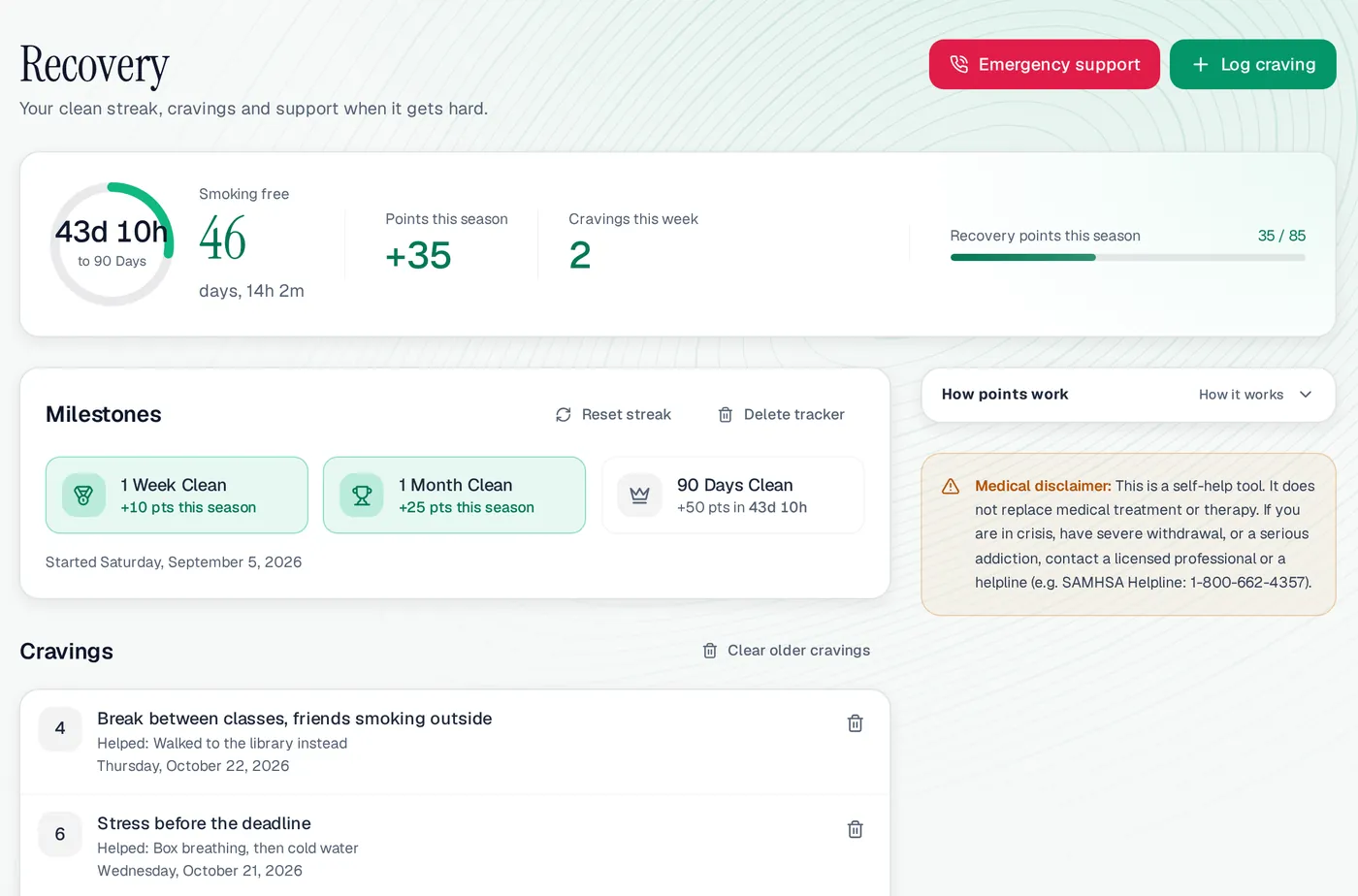The width and height of the screenshot is (1358, 896).
Task: Click the Emergency support button
Action: [1044, 64]
